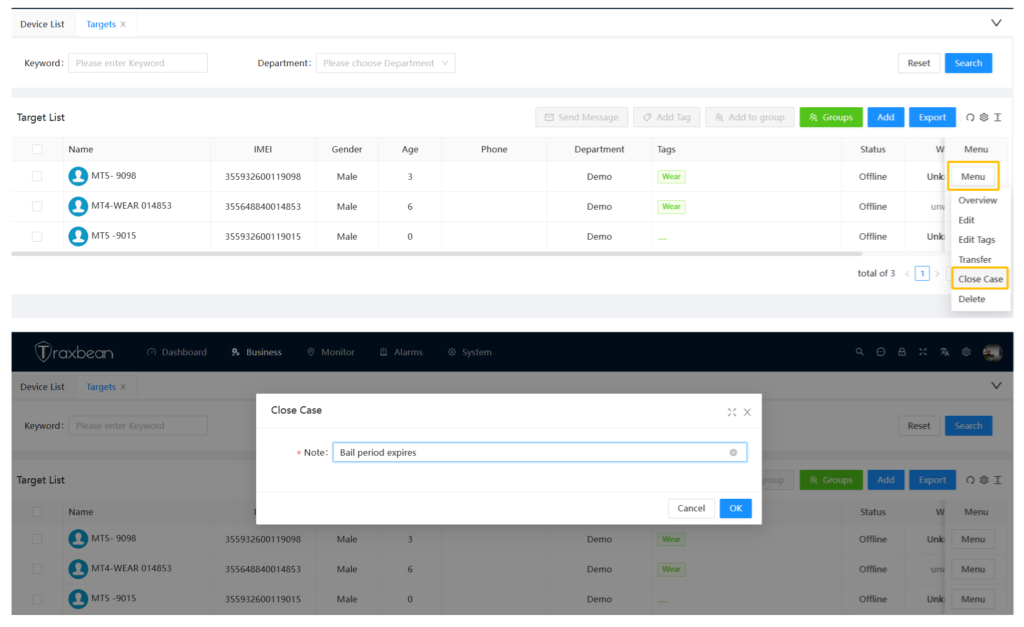Viewport: 1024px width, 627px height.
Task: Choose Delete from the row menu
Action: tap(972, 299)
